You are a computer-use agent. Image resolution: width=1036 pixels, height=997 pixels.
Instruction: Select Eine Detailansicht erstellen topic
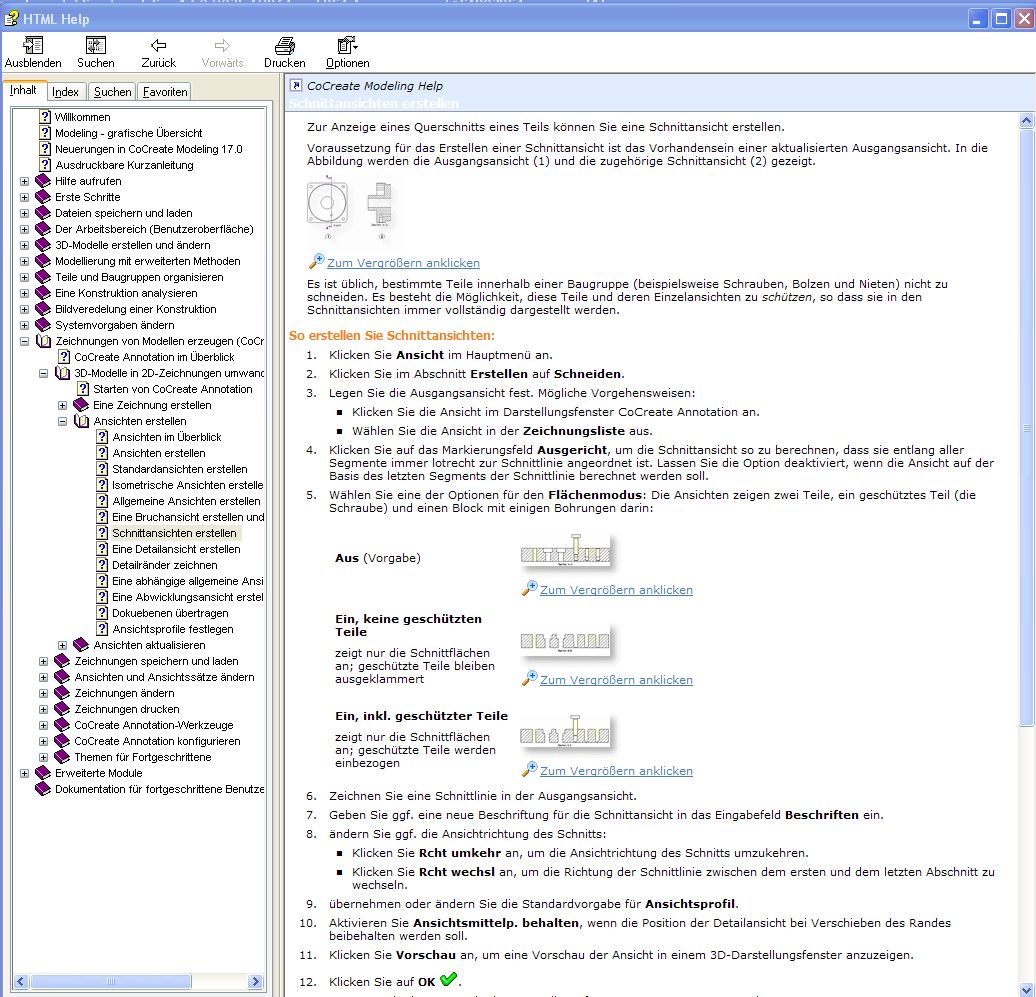tap(176, 549)
